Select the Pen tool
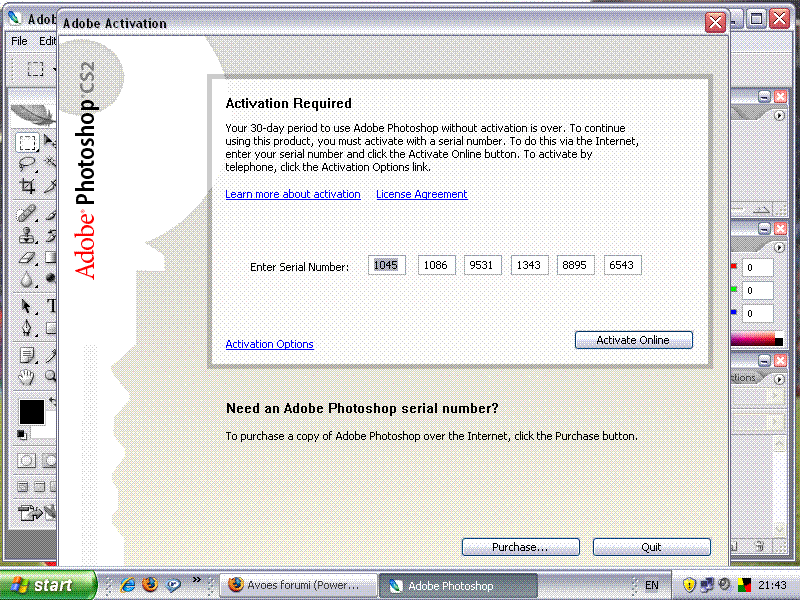The height and width of the screenshot is (600, 800). click(27, 328)
